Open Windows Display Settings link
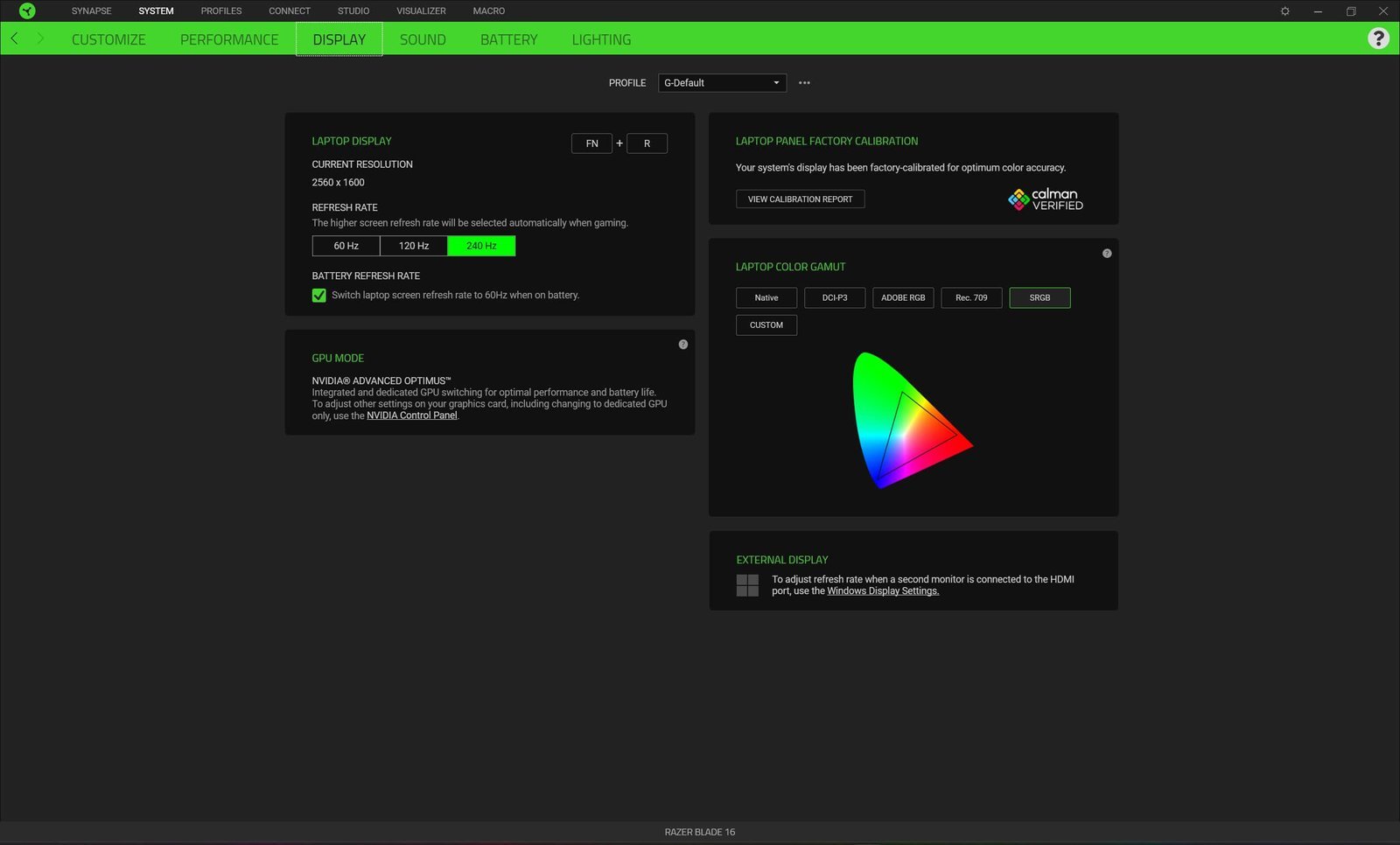 pos(883,591)
